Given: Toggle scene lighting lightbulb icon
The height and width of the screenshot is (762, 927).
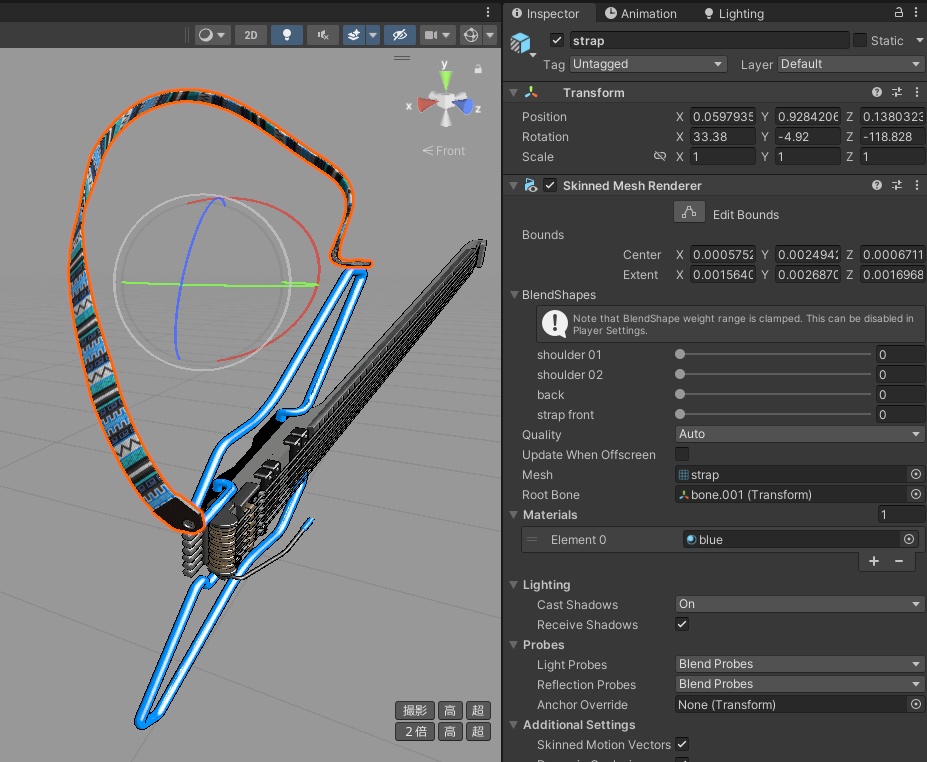Looking at the screenshot, I should click(x=287, y=35).
